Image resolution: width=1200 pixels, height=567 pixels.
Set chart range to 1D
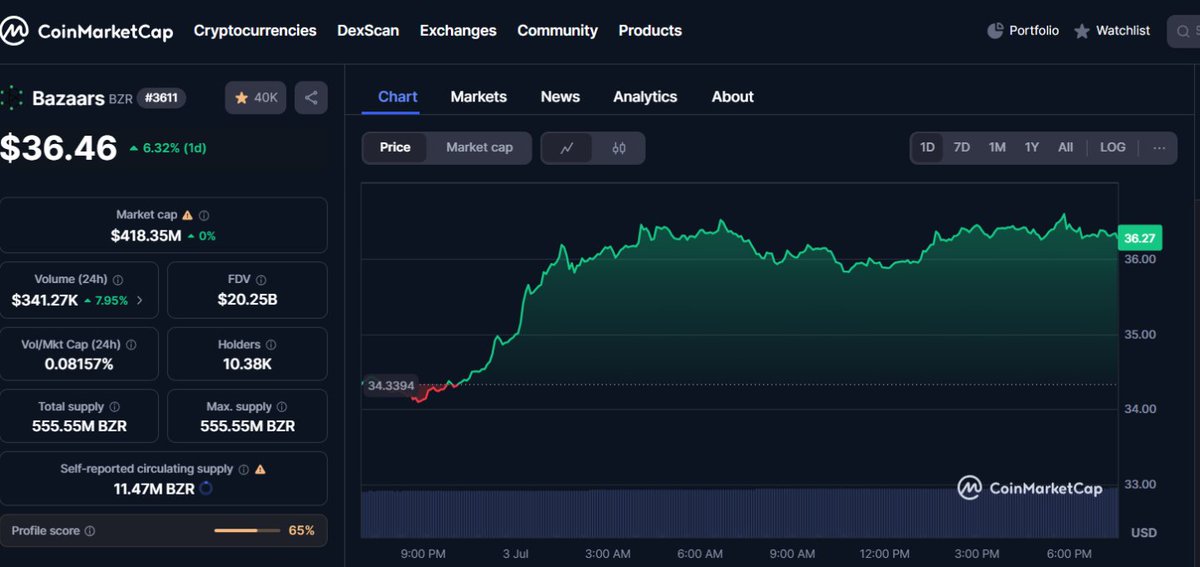(927, 147)
